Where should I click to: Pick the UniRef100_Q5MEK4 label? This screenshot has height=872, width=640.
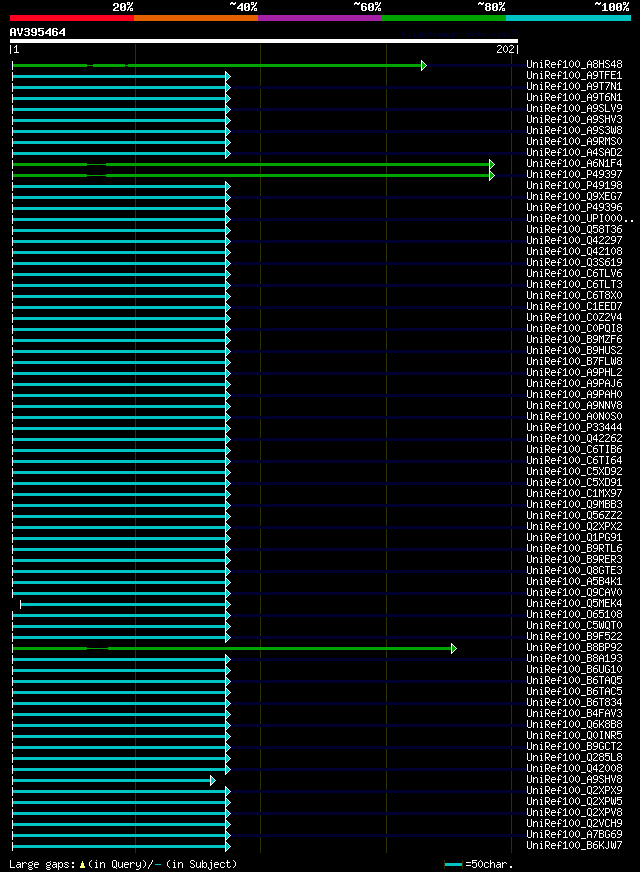(574, 604)
